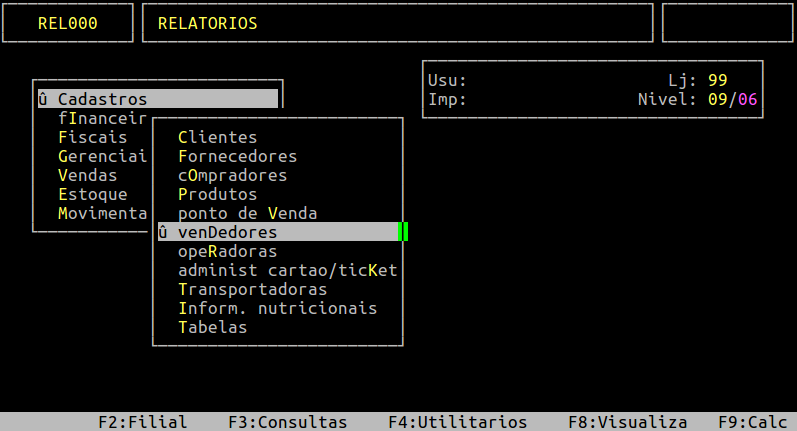
Task: Select opeRadoras in the list
Action: [x=227, y=251]
